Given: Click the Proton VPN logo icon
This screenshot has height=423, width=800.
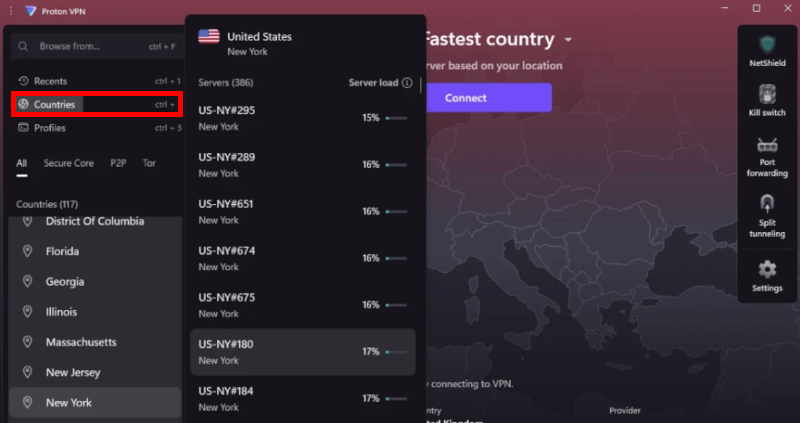Looking at the screenshot, I should tap(31, 11).
